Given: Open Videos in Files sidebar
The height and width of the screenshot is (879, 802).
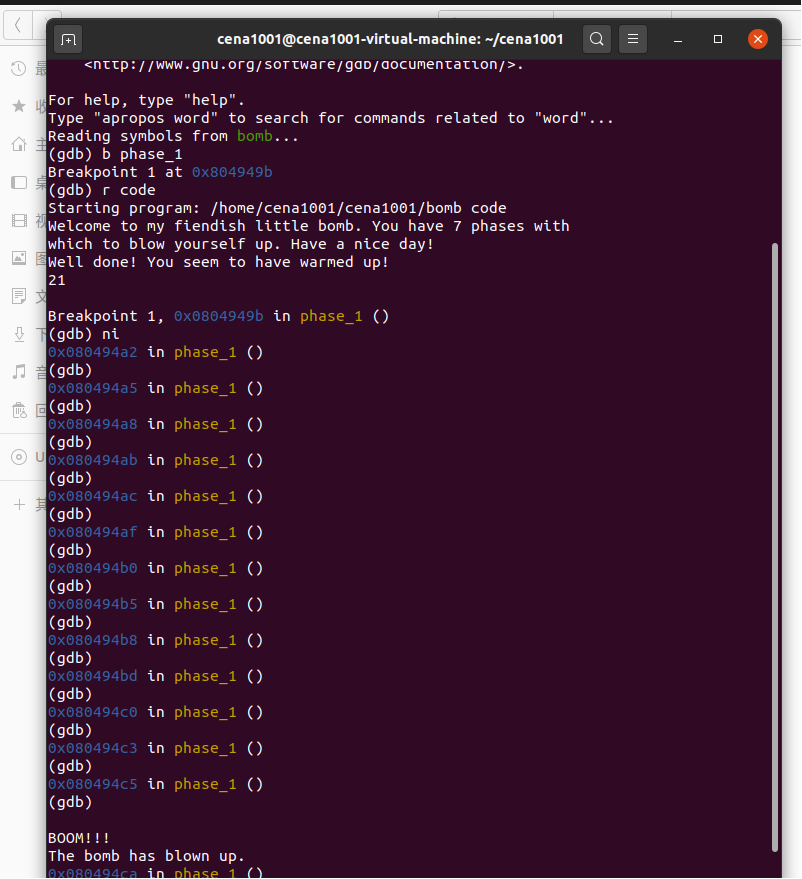Looking at the screenshot, I should pos(19,220).
